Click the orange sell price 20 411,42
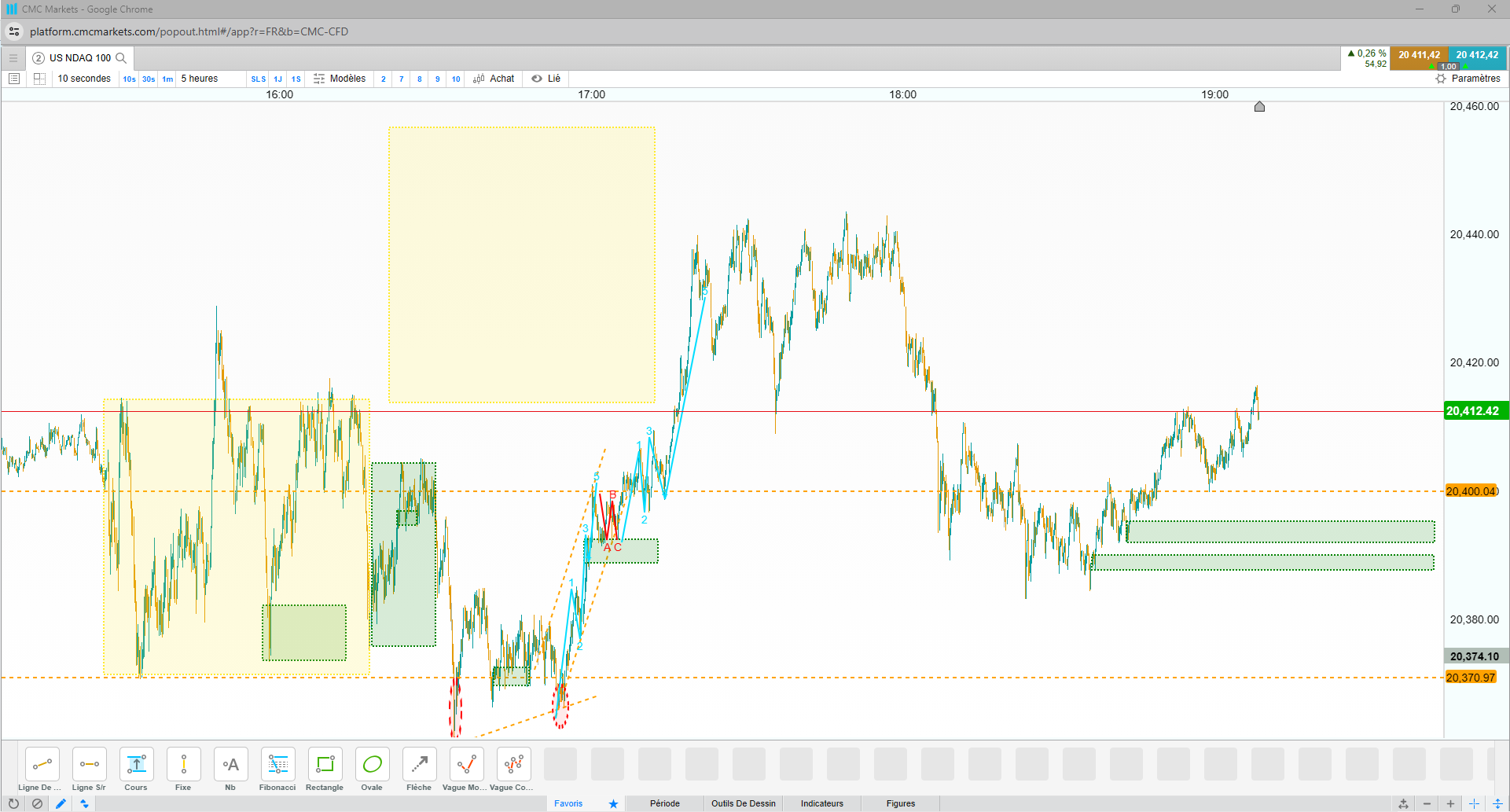Image resolution: width=1510 pixels, height=812 pixels. point(1419,55)
